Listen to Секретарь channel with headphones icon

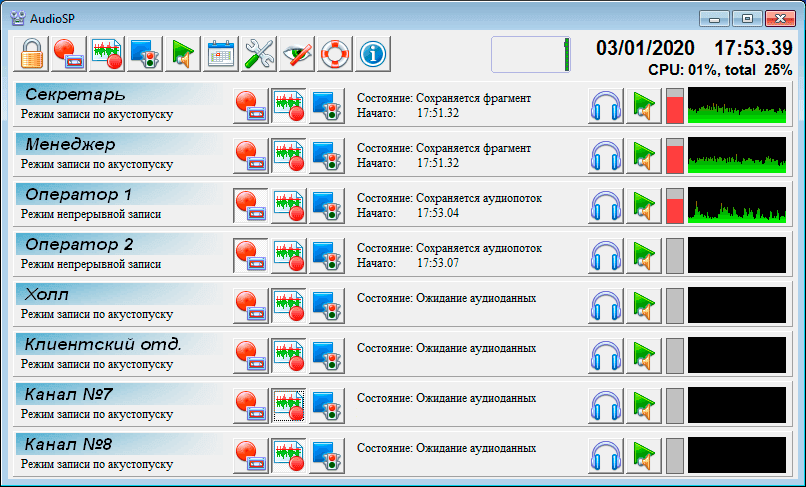click(x=606, y=106)
